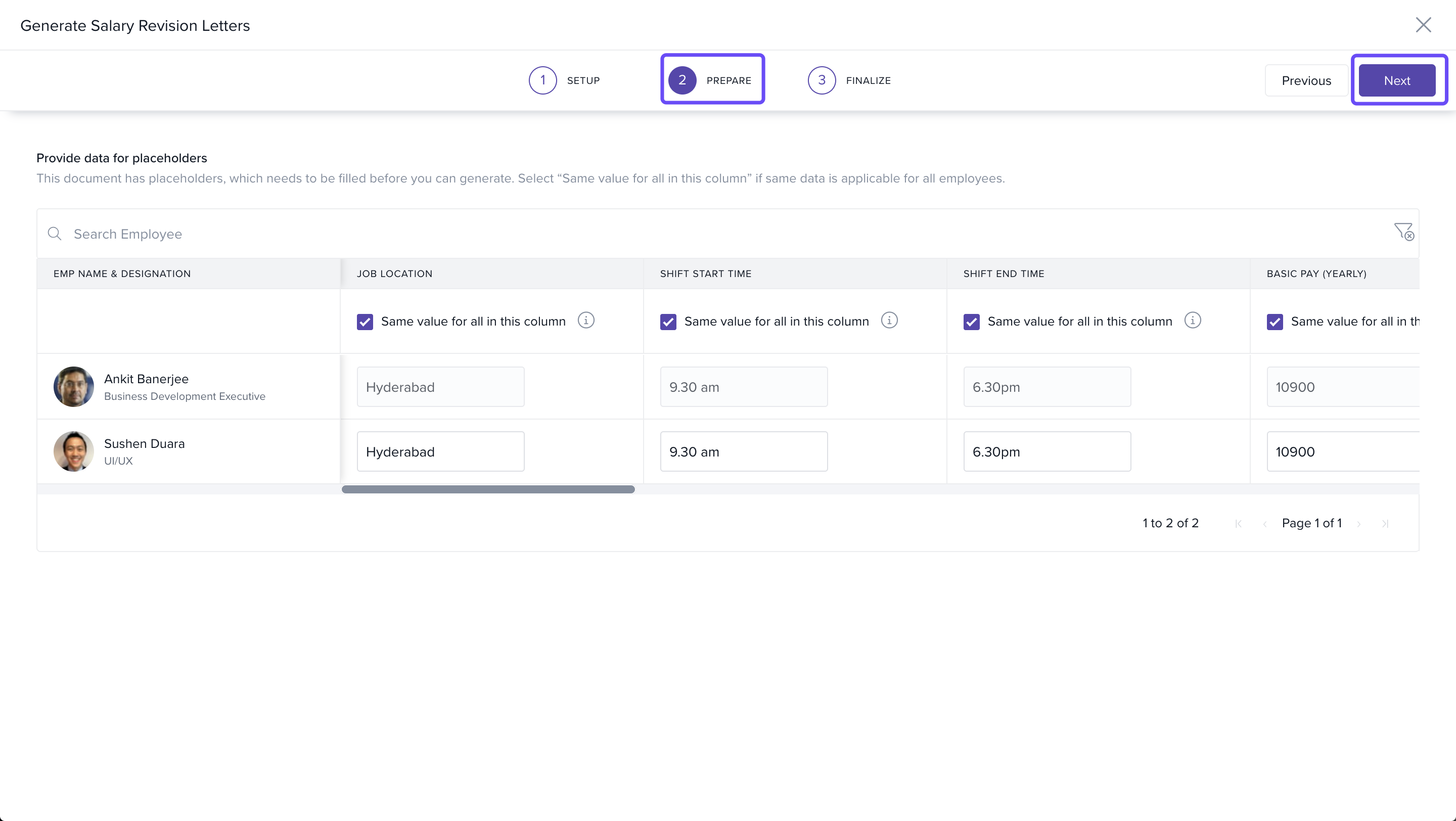Click info icon in Job Location column
1456x821 pixels.
point(585,321)
